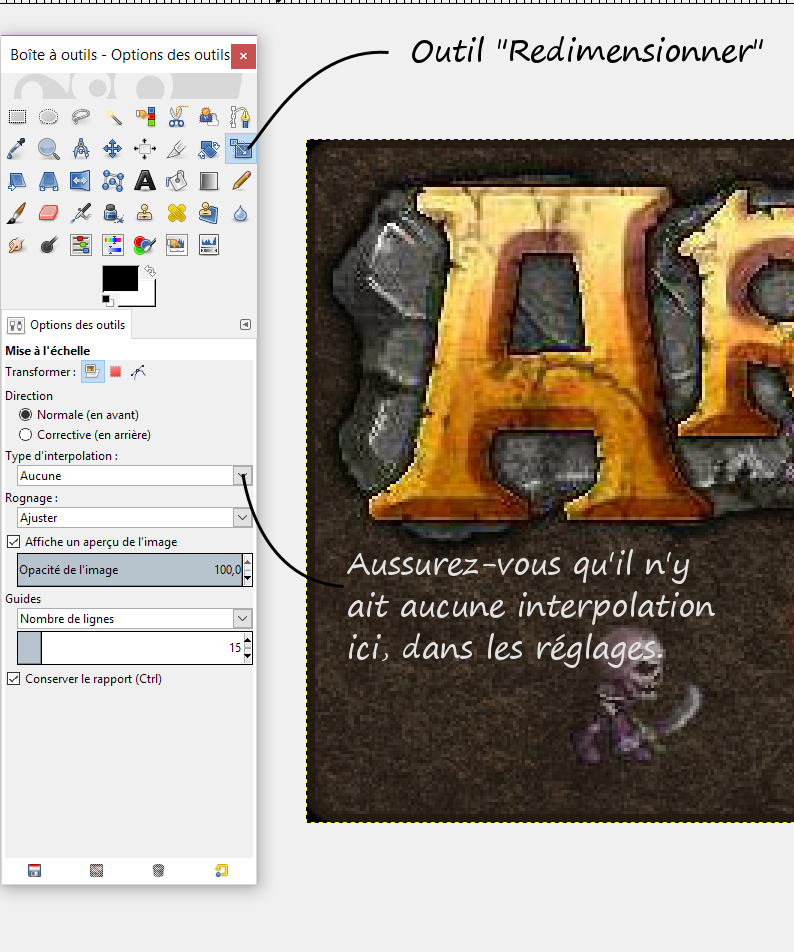Open the Type d'interpolation dropdown

point(134,476)
